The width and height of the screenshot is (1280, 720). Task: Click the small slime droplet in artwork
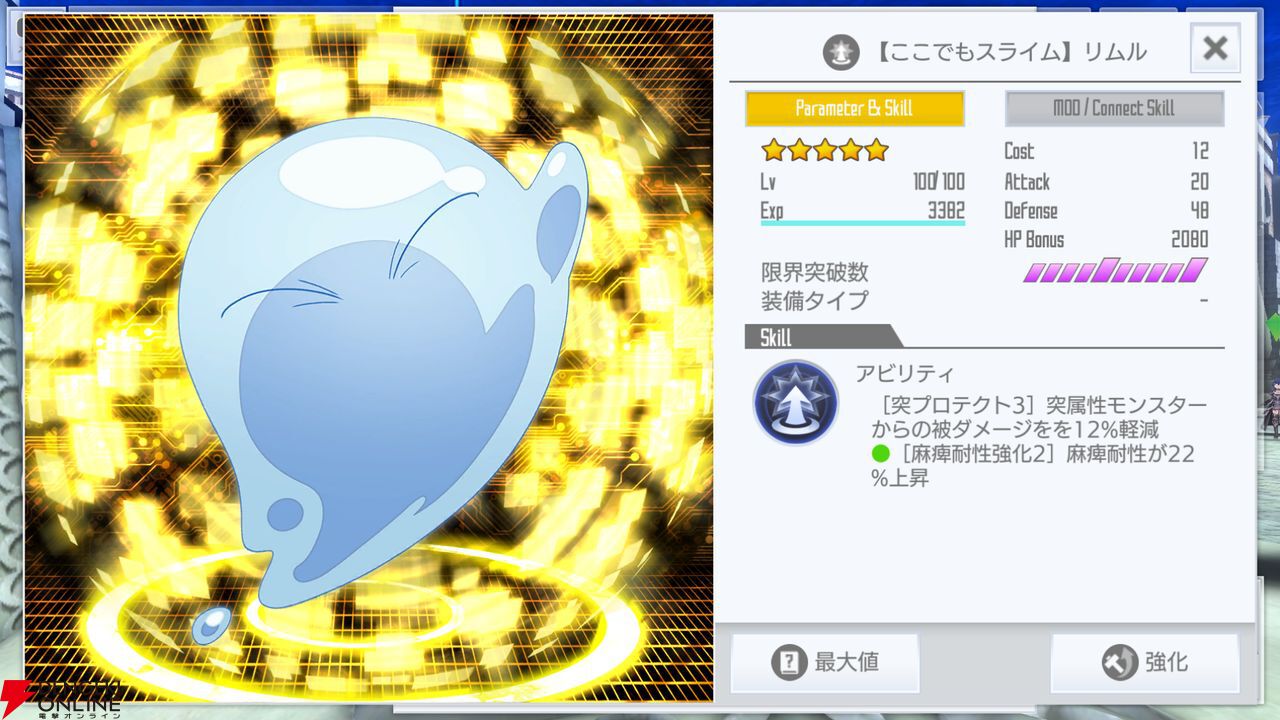click(211, 624)
